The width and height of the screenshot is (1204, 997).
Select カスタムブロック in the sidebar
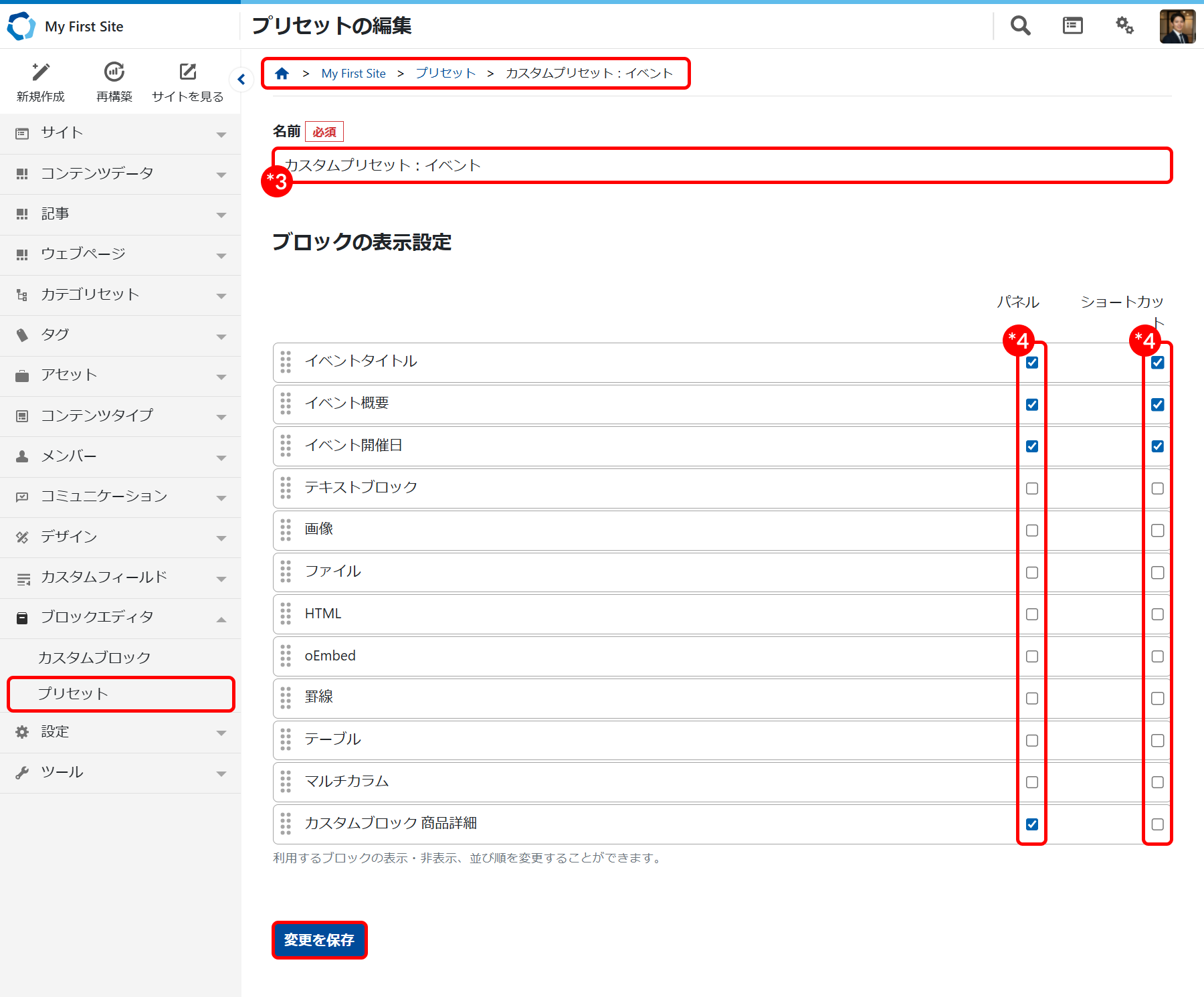pos(94,658)
